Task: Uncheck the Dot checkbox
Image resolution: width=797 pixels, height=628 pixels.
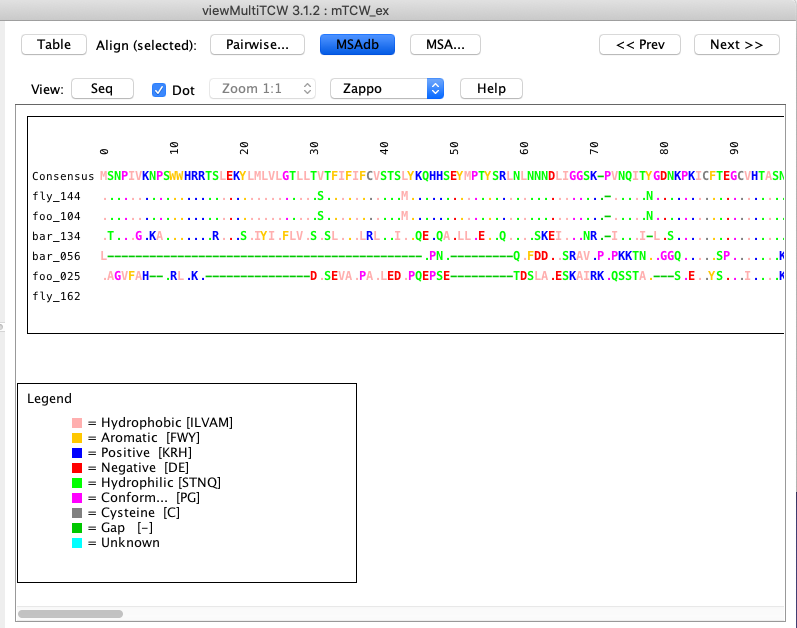Action: point(159,90)
